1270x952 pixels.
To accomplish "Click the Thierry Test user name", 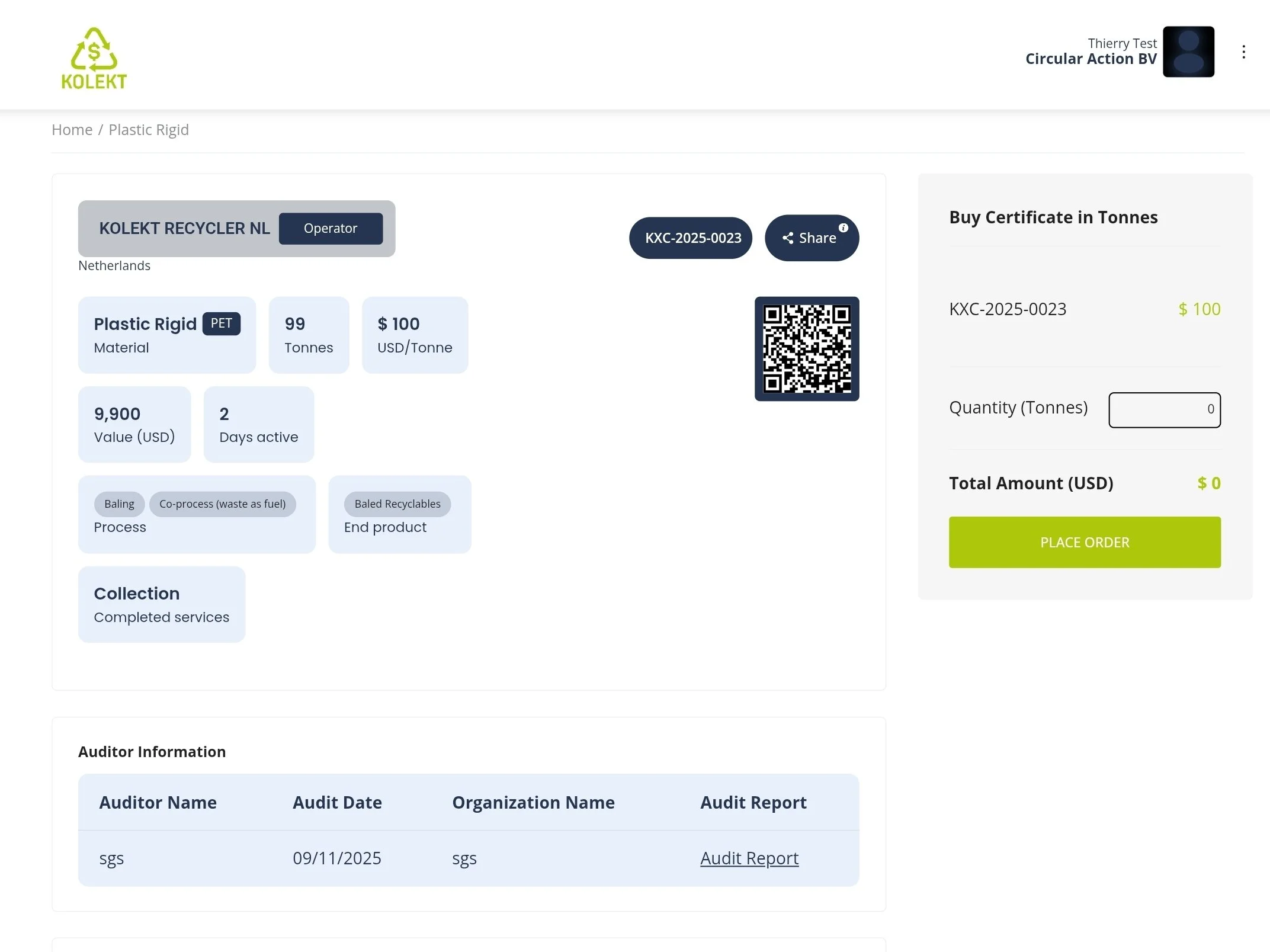I will pos(1121,43).
